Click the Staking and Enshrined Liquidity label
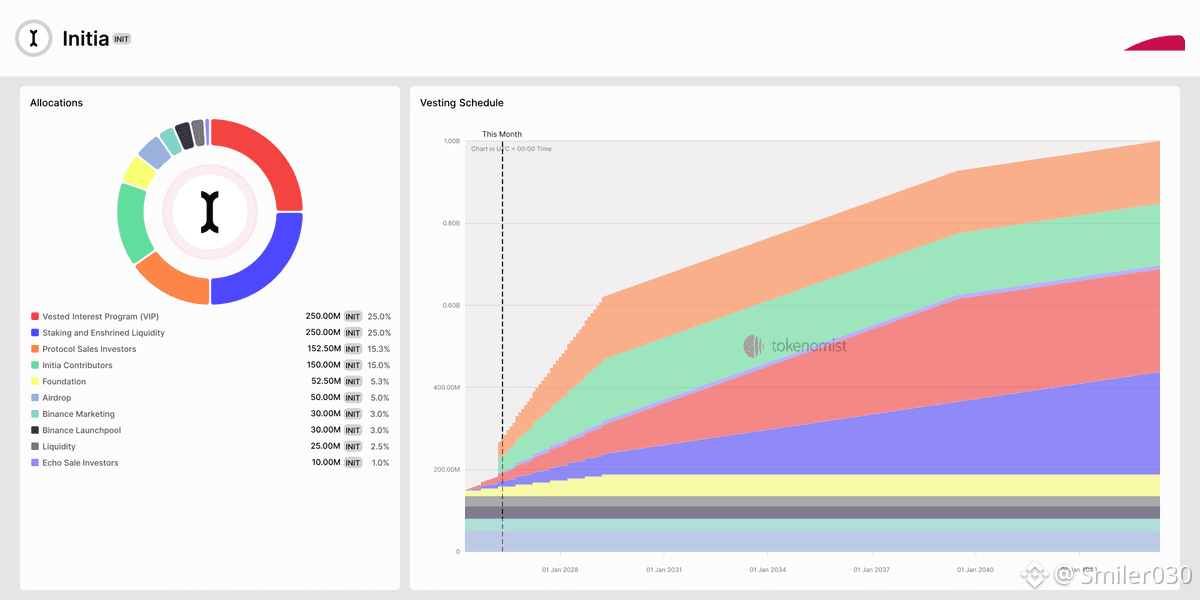The image size is (1200, 600). (x=104, y=332)
